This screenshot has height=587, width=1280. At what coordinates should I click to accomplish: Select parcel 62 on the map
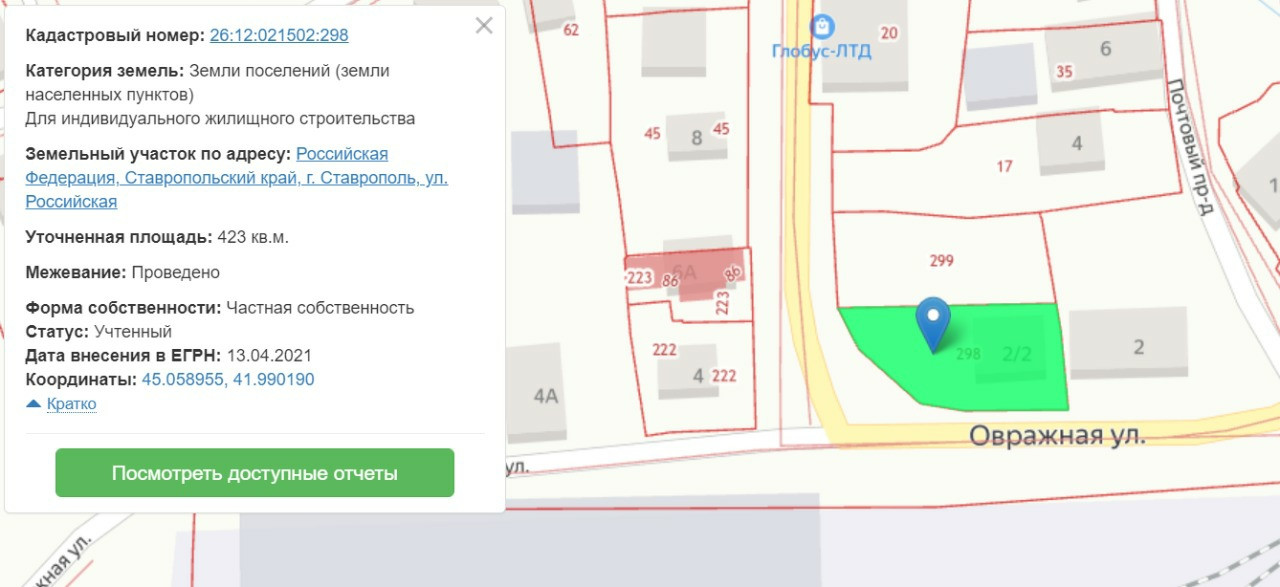571,30
